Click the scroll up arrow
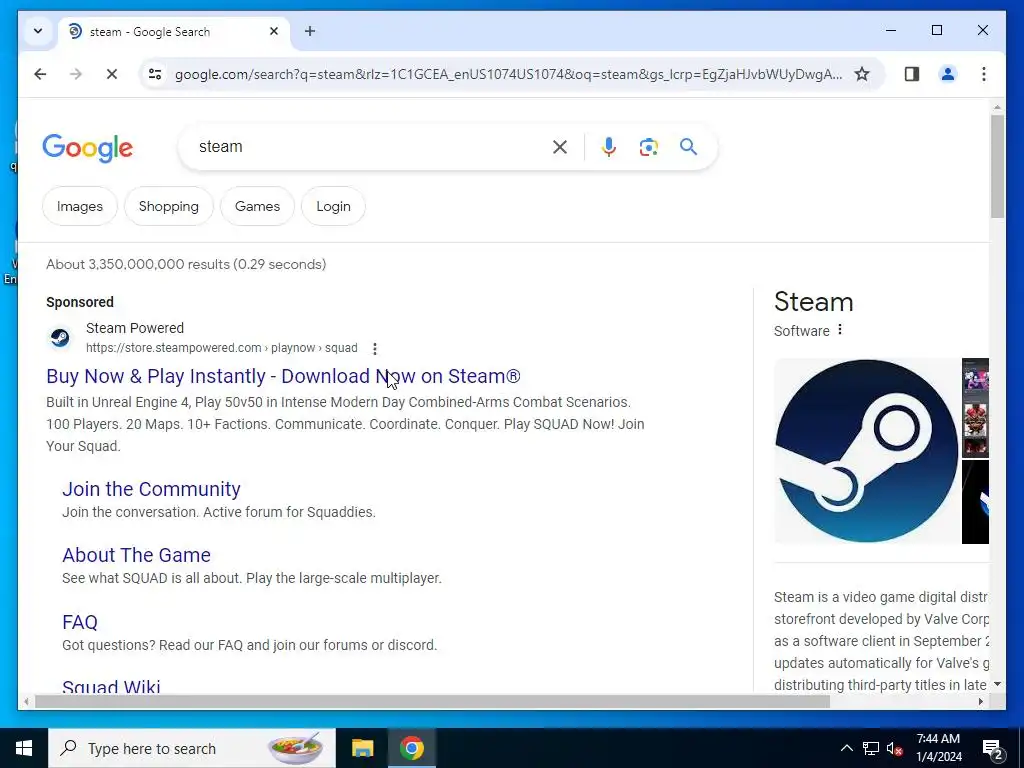This screenshot has height=768, width=1024. point(997,106)
